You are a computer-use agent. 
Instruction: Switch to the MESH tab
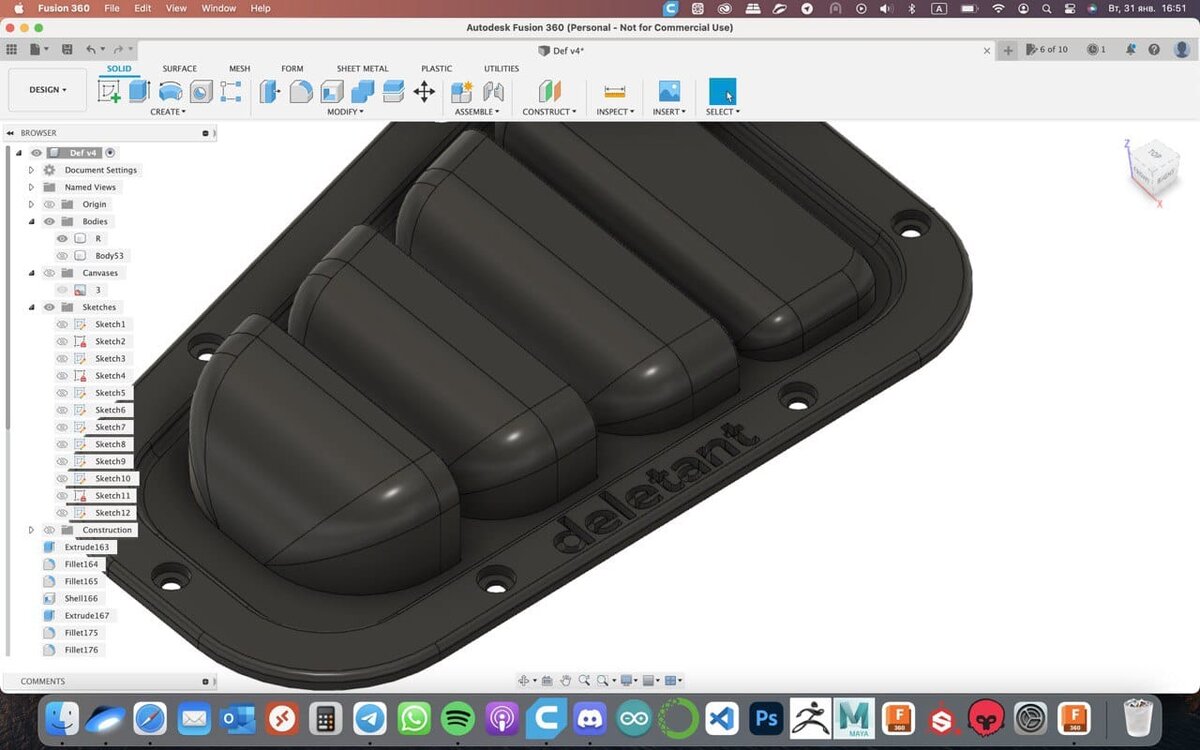click(x=239, y=69)
